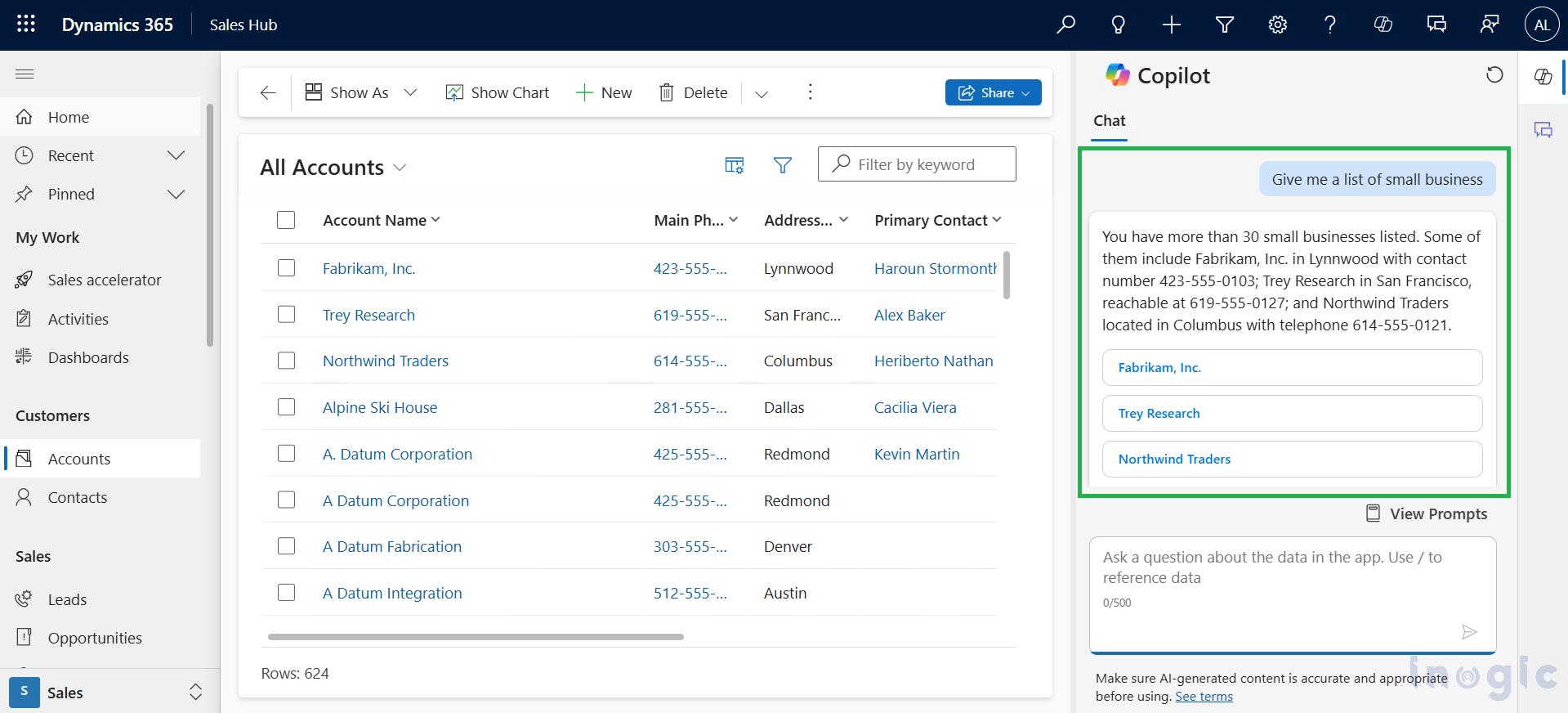
Task: Check the A Datum Fabrication row checkbox
Action: [x=286, y=546]
